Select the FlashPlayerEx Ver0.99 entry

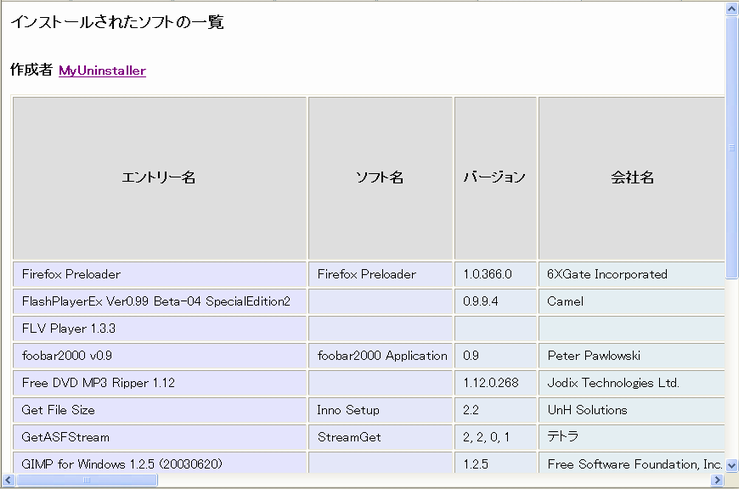point(160,302)
